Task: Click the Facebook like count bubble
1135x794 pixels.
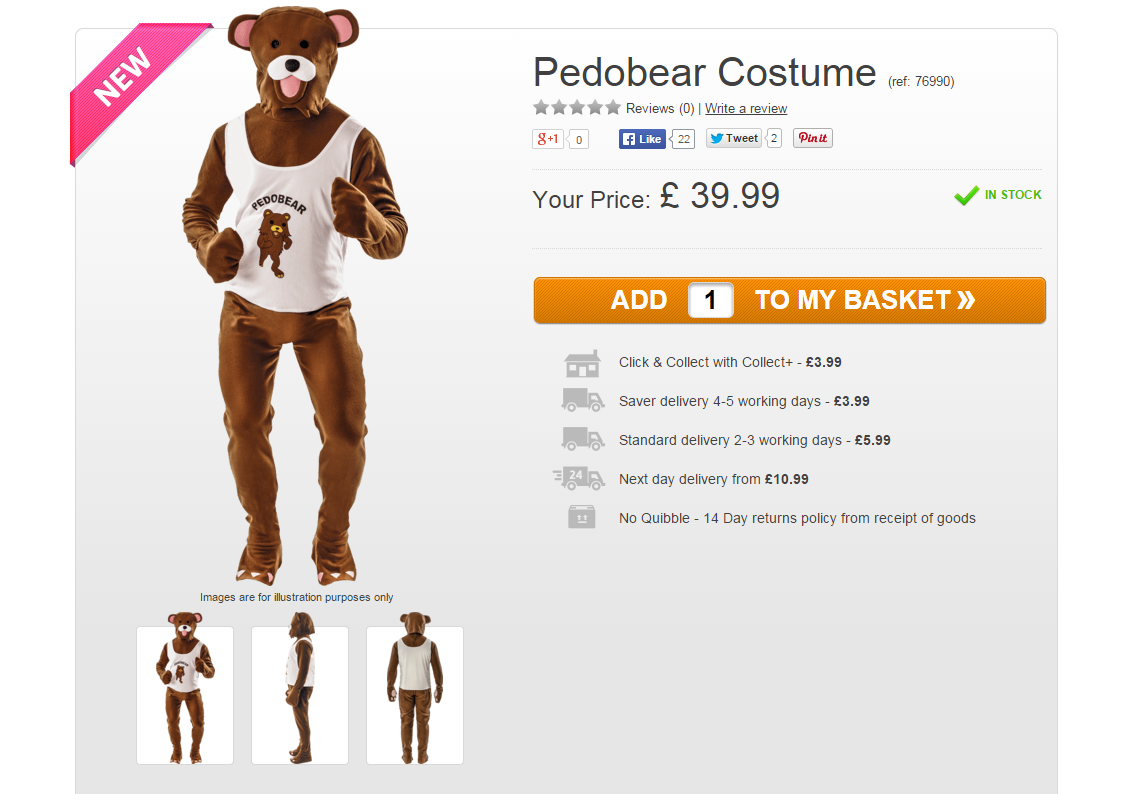Action: (x=684, y=139)
